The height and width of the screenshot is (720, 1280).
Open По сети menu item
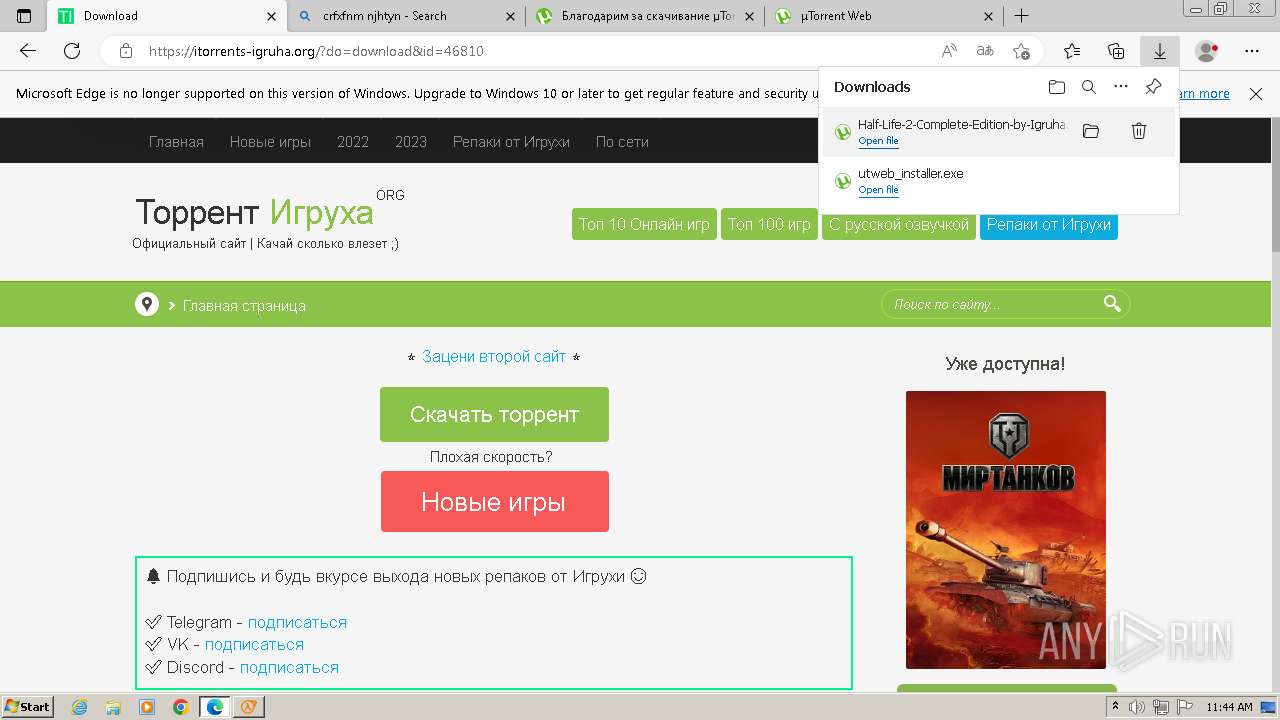click(x=622, y=142)
